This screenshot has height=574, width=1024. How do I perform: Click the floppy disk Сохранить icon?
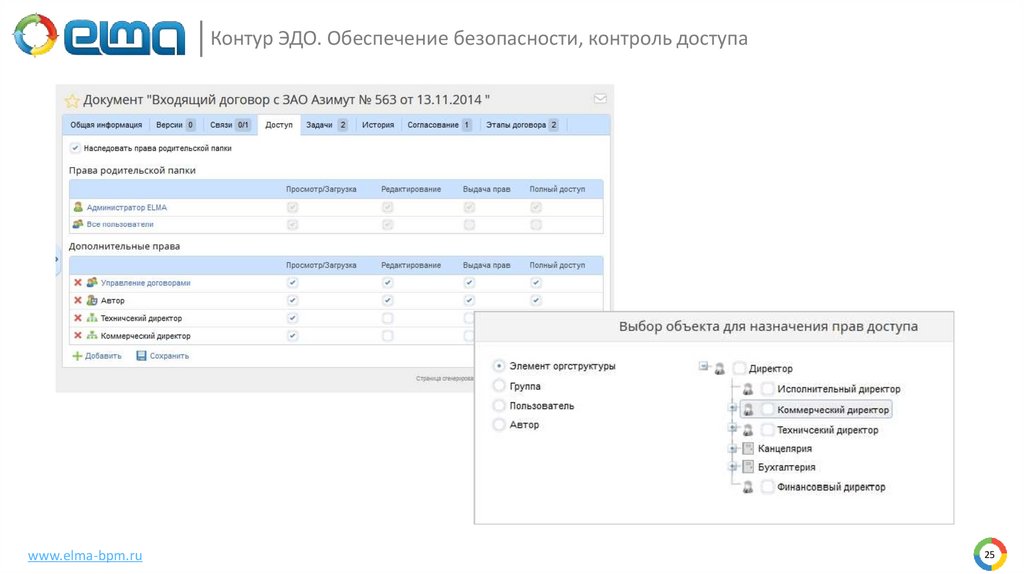point(141,355)
